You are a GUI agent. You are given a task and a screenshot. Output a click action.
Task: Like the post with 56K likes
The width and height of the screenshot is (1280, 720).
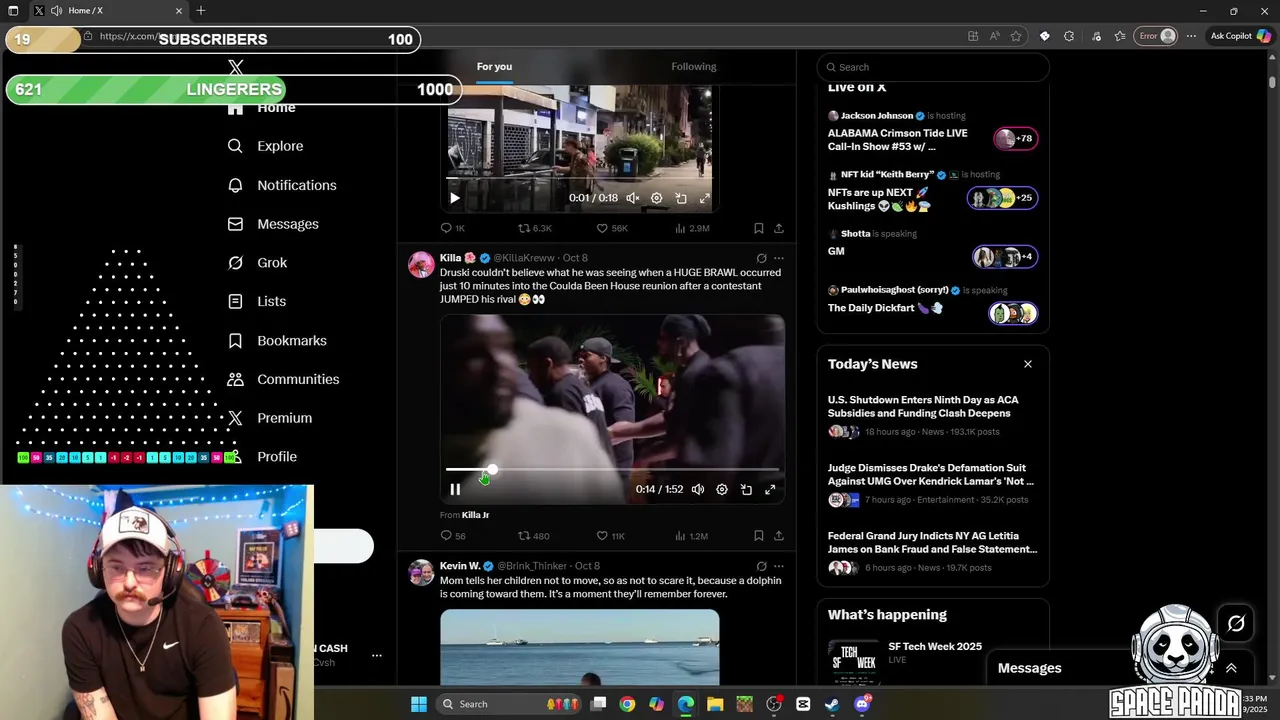[x=612, y=228]
